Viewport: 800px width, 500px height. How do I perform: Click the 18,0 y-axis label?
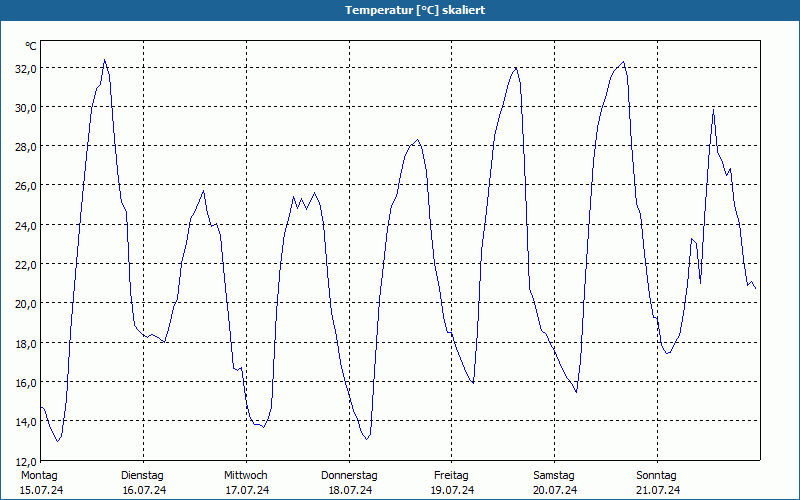(x=26, y=343)
